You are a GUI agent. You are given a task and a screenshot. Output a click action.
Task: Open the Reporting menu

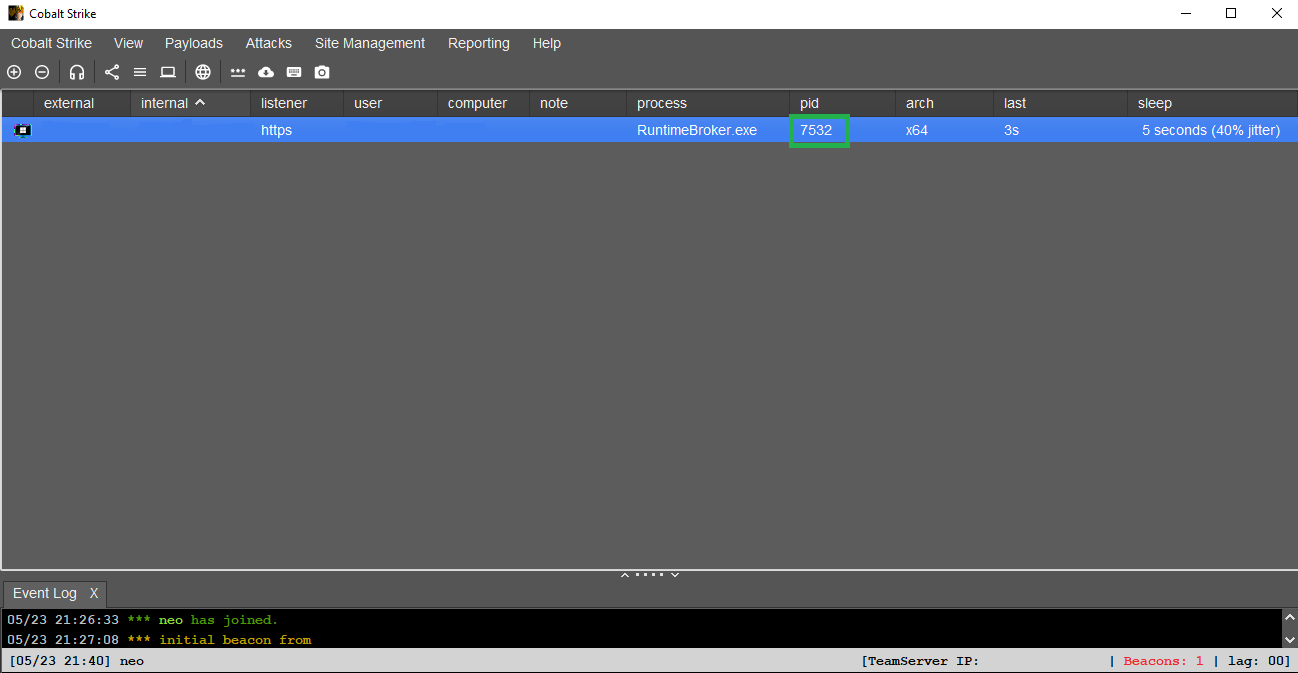pyautogui.click(x=479, y=43)
